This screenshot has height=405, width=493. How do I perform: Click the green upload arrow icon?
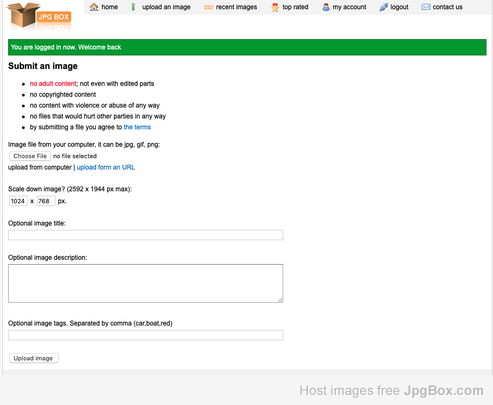tap(133, 7)
